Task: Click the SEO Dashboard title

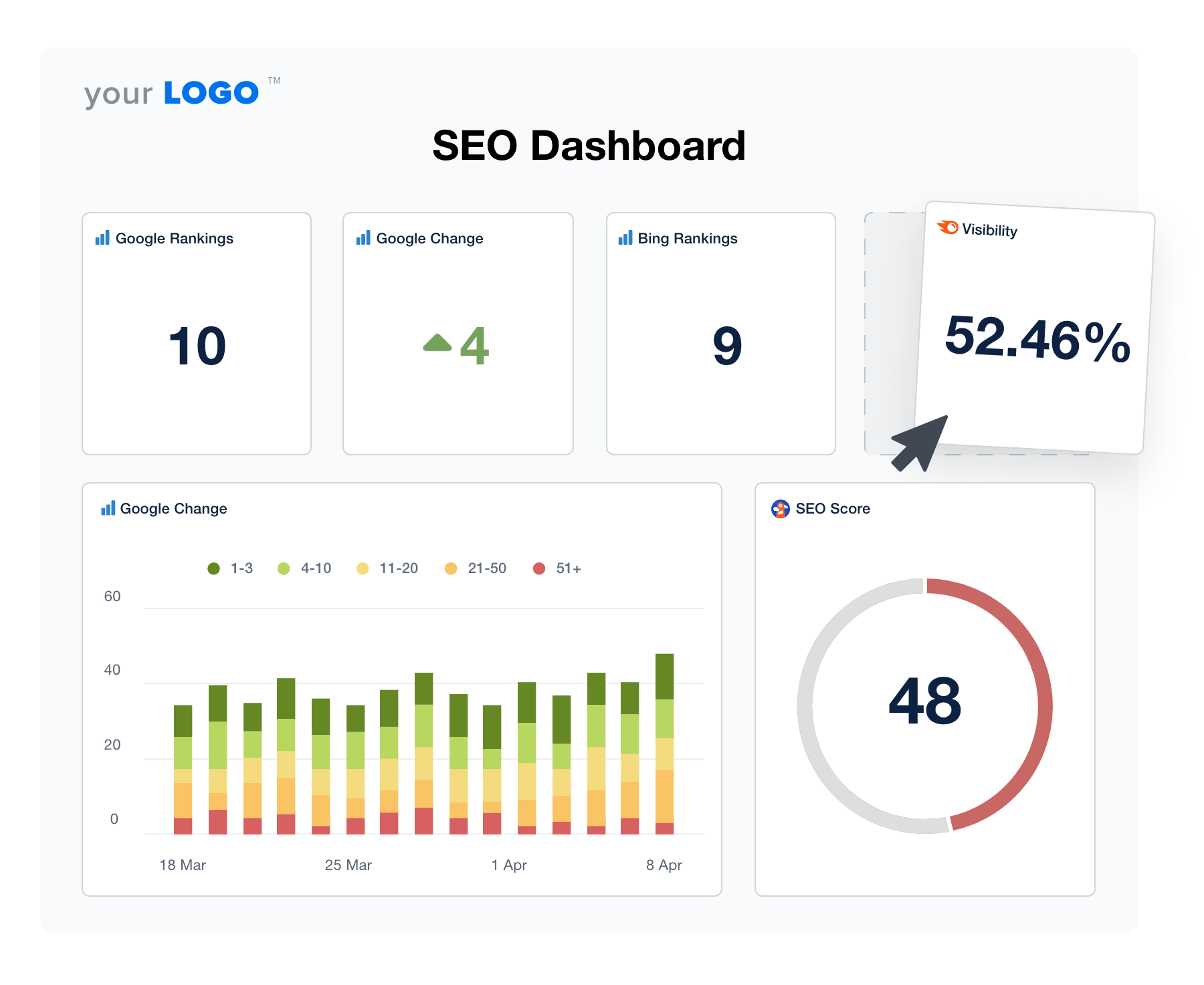Action: point(589,146)
